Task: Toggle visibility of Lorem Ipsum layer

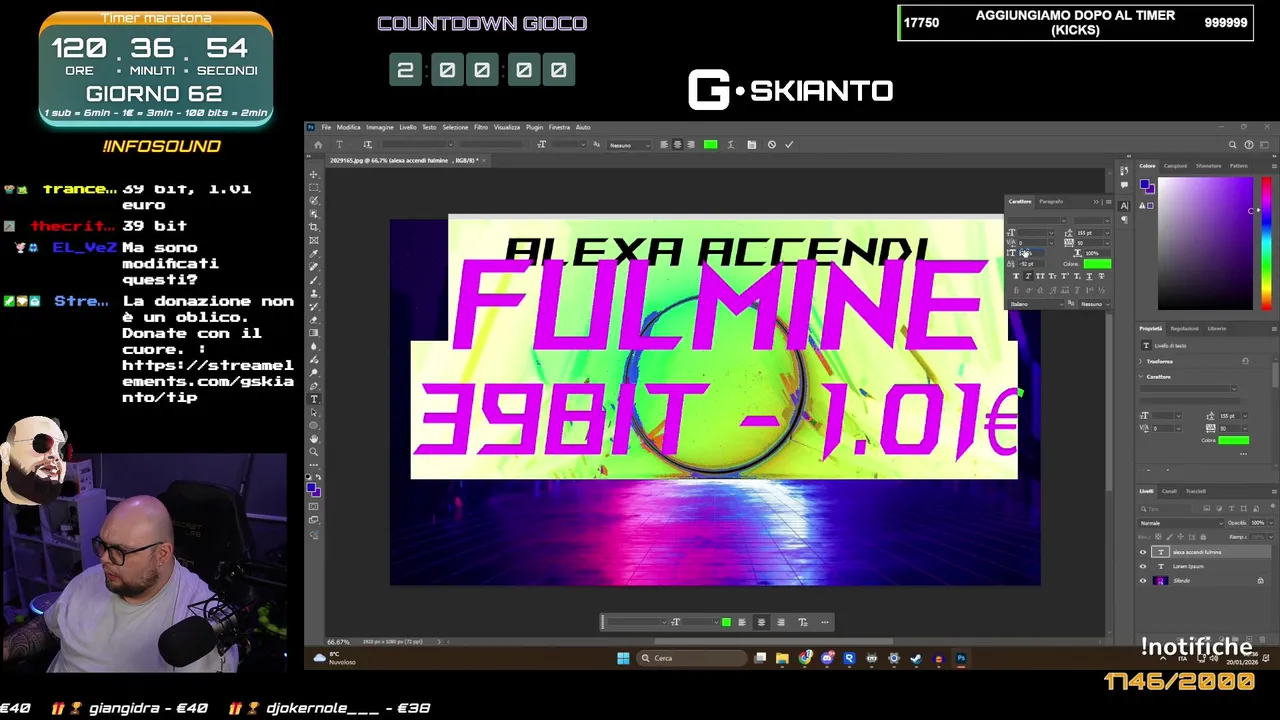Action: coord(1143,566)
